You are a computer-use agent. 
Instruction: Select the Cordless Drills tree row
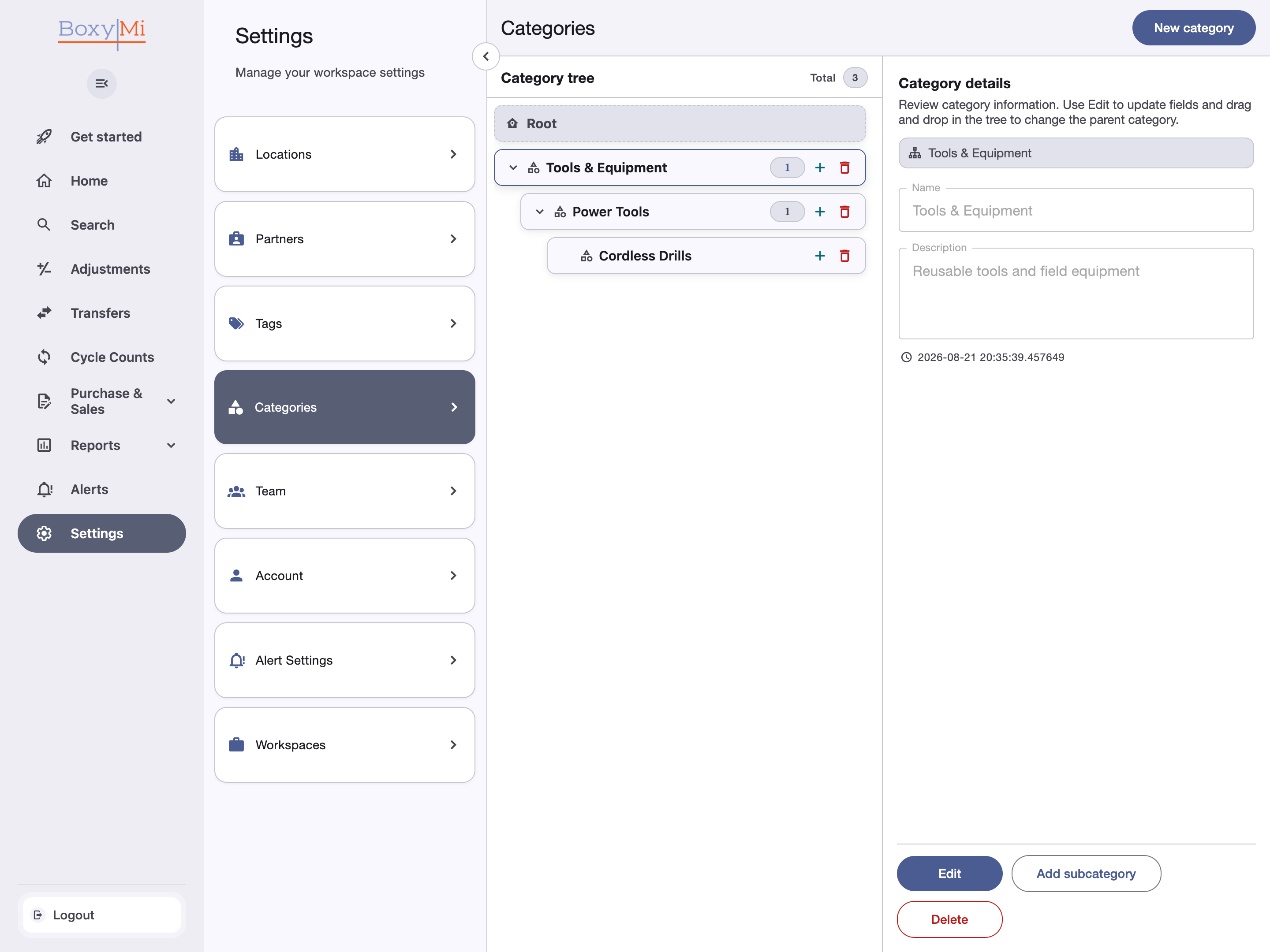pos(706,256)
